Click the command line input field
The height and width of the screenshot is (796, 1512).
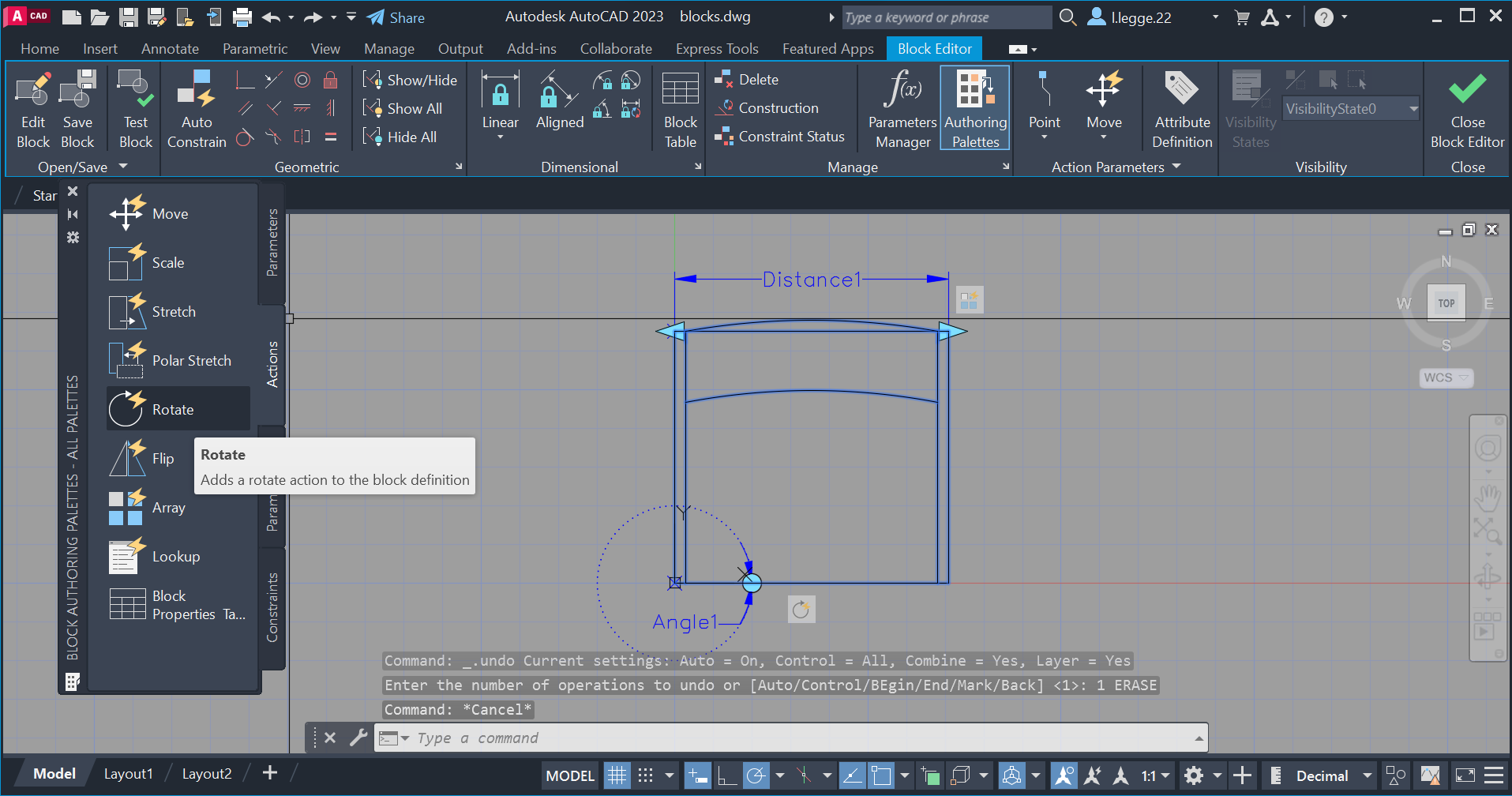[x=790, y=738]
